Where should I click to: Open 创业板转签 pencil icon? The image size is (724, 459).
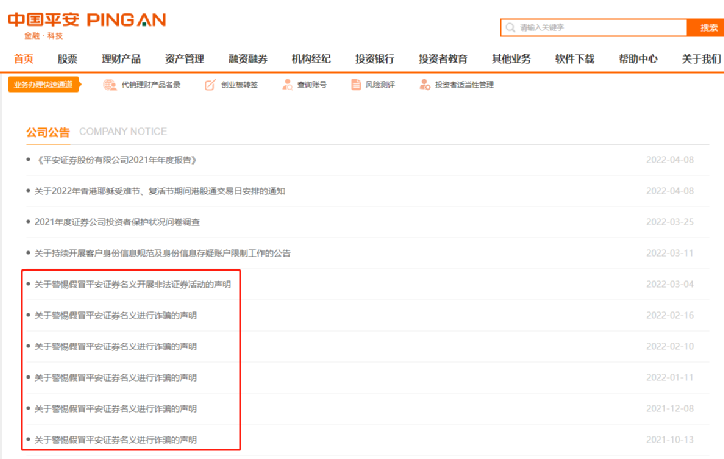tap(210, 85)
